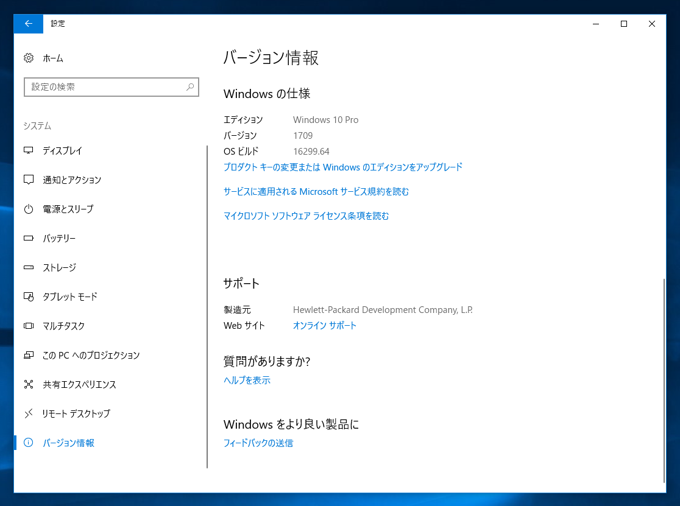The width and height of the screenshot is (680, 506).
Task: Click the バージョン情報 info circle icon
Action: click(29, 443)
